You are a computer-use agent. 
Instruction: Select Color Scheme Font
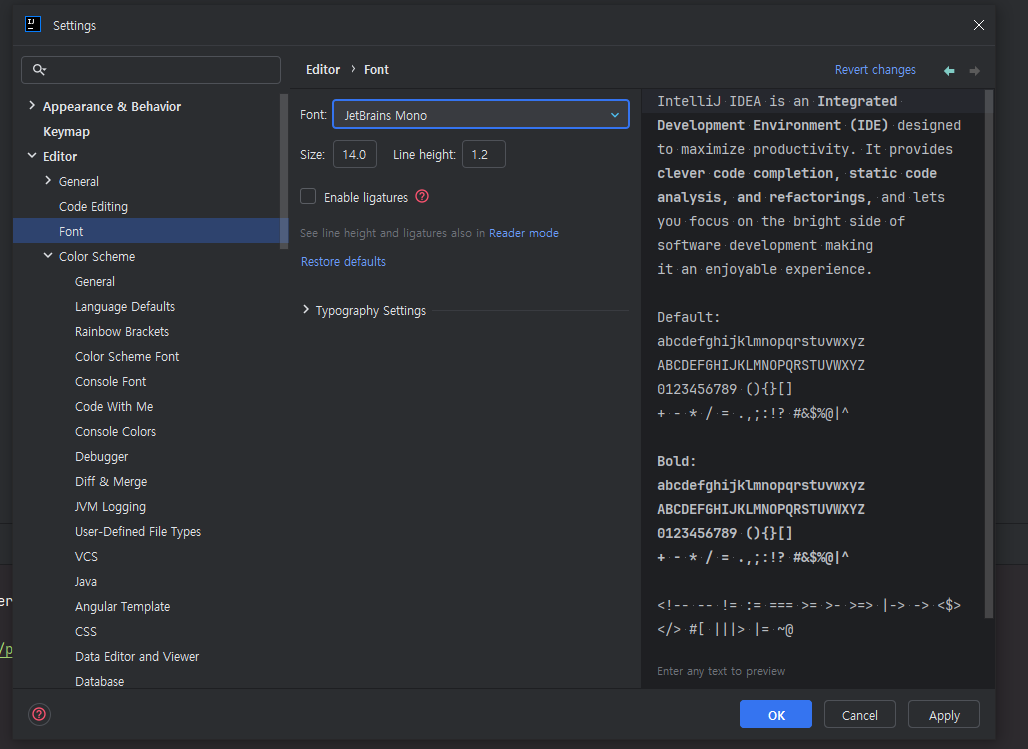click(x=127, y=356)
